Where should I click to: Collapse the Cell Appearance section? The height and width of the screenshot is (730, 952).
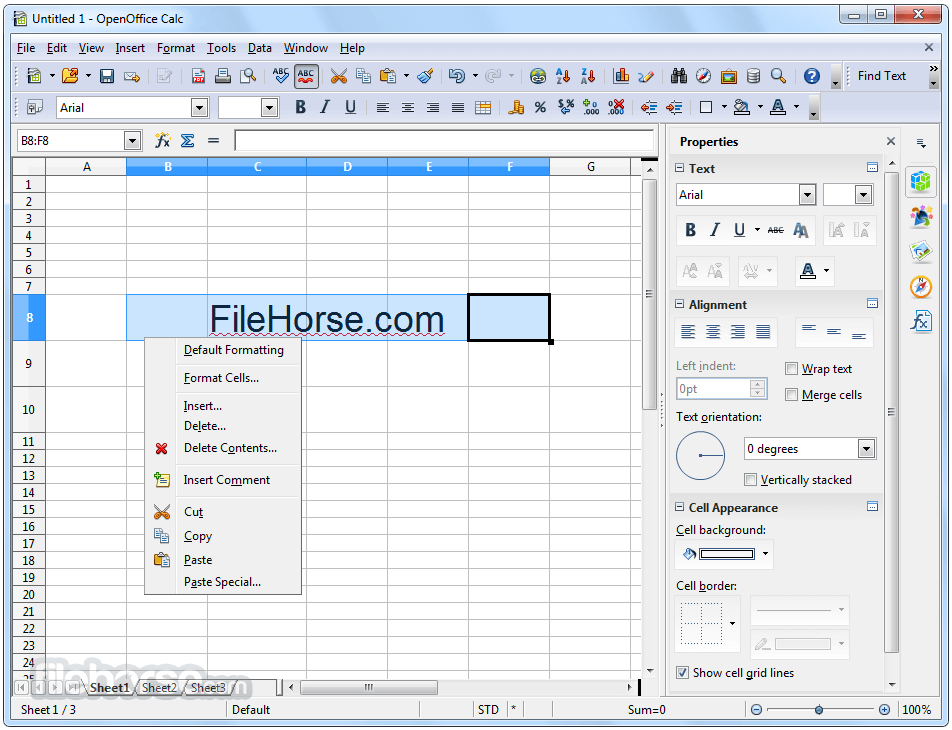click(x=679, y=507)
